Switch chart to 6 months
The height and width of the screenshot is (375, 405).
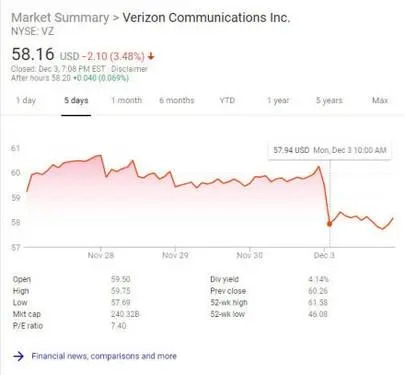coord(177,100)
